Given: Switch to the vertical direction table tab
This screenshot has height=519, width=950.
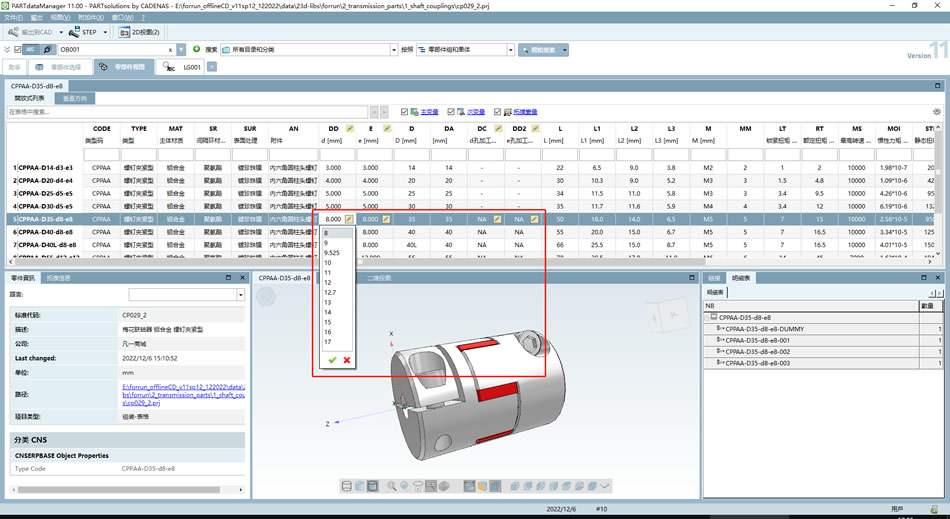Looking at the screenshot, I should pos(75,98).
